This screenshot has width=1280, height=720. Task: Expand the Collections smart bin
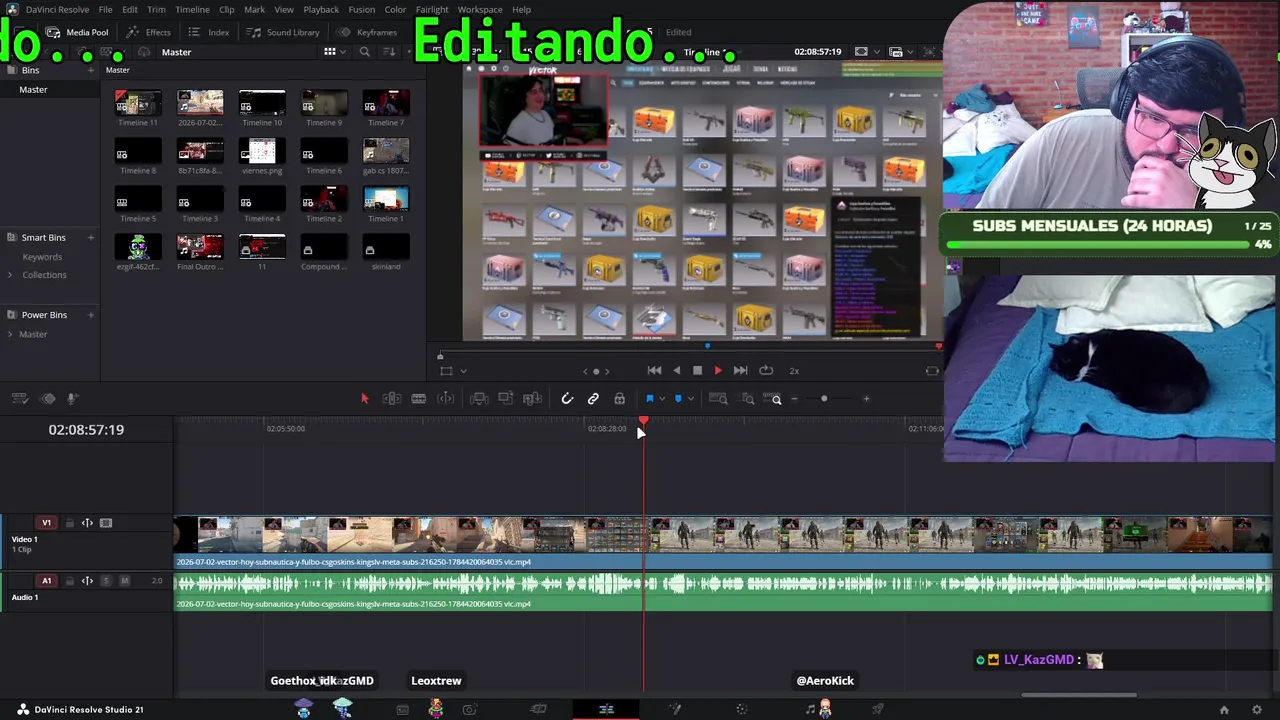pyautogui.click(x=10, y=275)
